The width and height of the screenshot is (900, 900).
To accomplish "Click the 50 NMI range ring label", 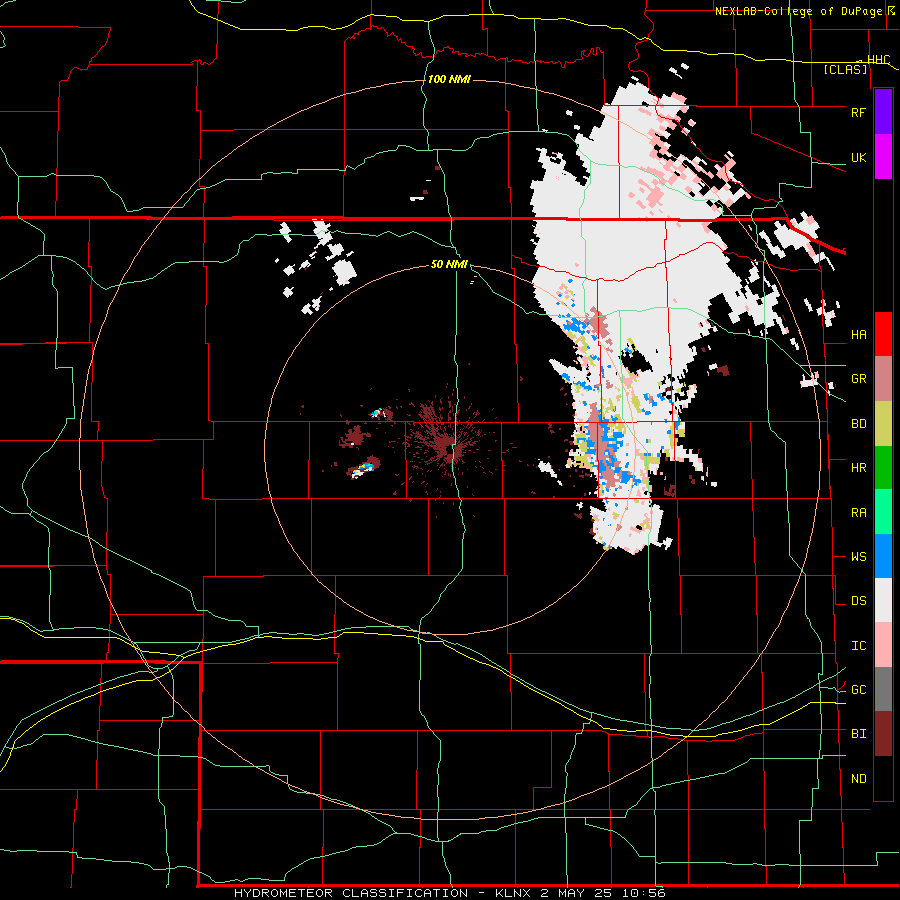I will click(449, 264).
